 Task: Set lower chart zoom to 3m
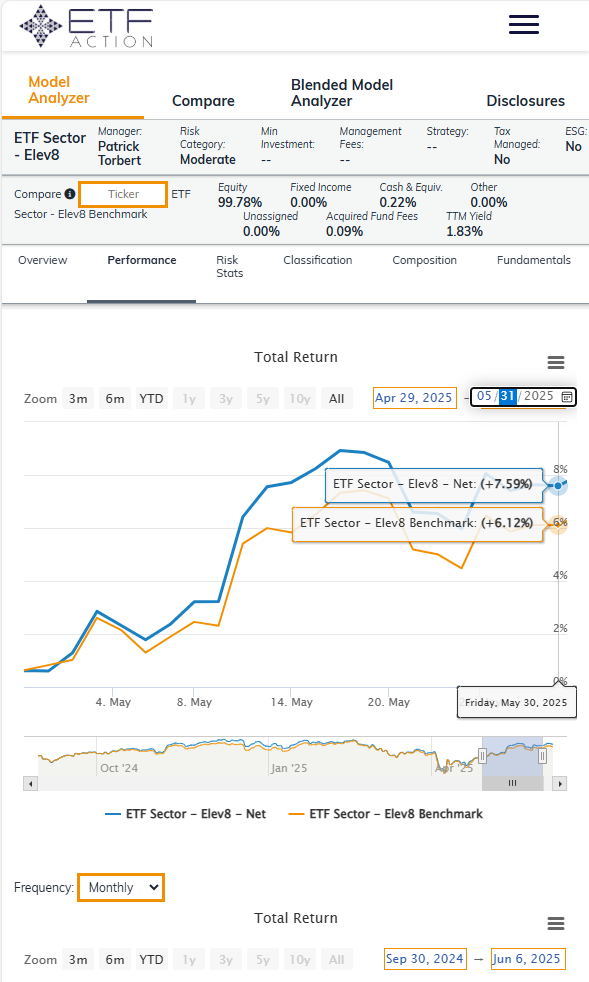(78, 959)
